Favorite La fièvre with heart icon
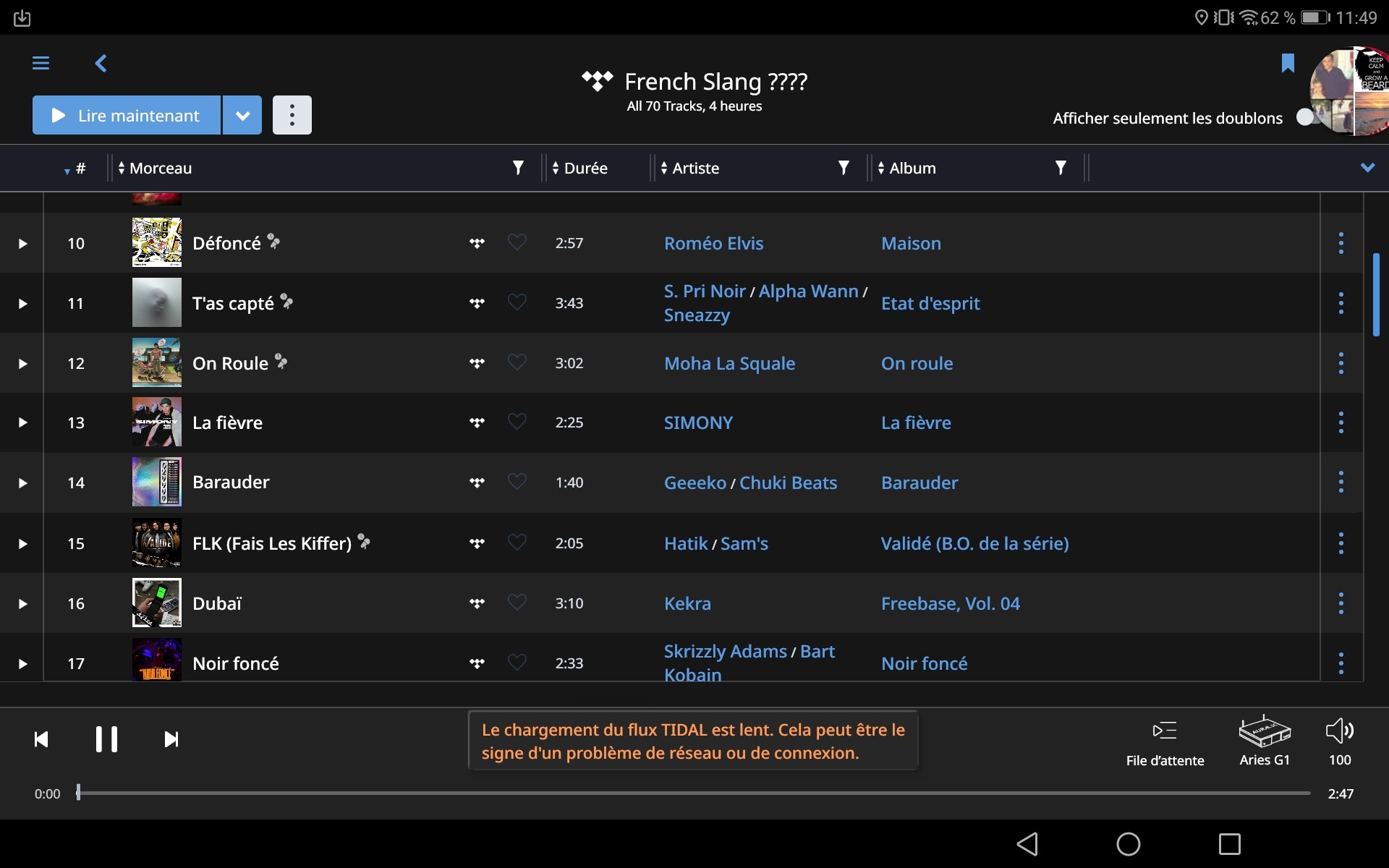Screen dimensions: 1389x868 517,422
